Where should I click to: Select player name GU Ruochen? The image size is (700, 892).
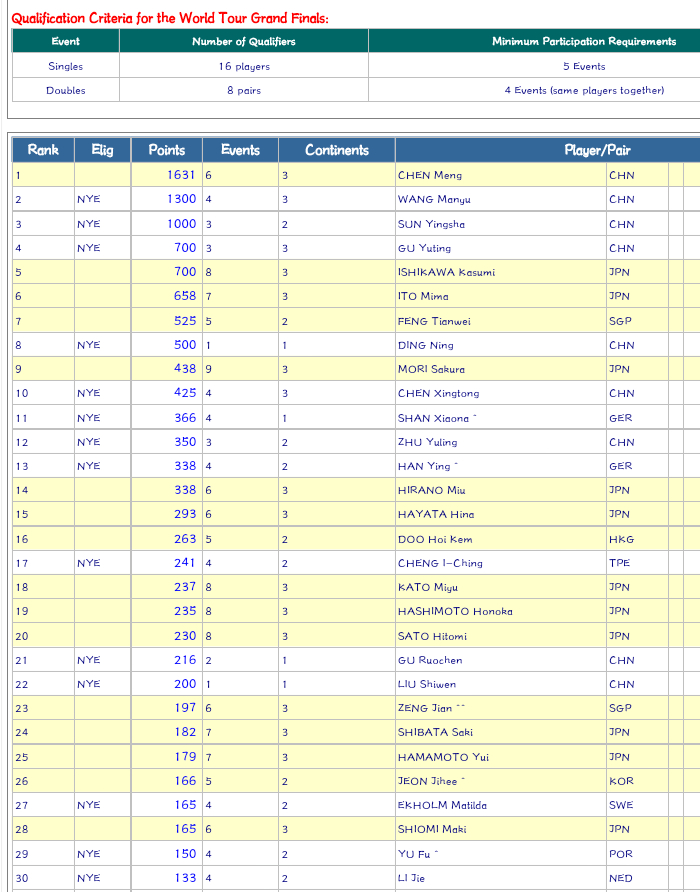tap(430, 660)
